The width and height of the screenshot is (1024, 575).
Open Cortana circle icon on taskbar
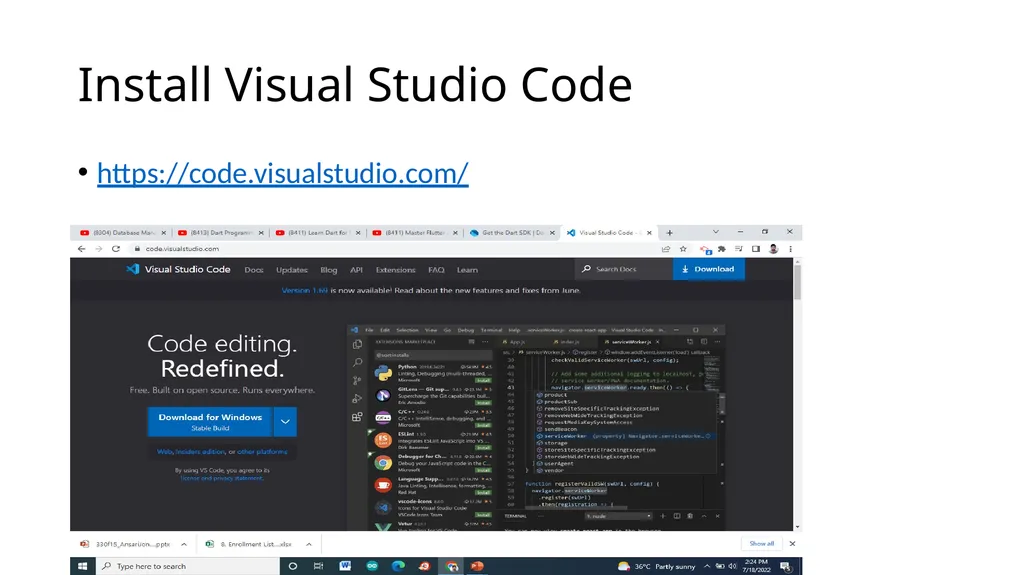293,566
